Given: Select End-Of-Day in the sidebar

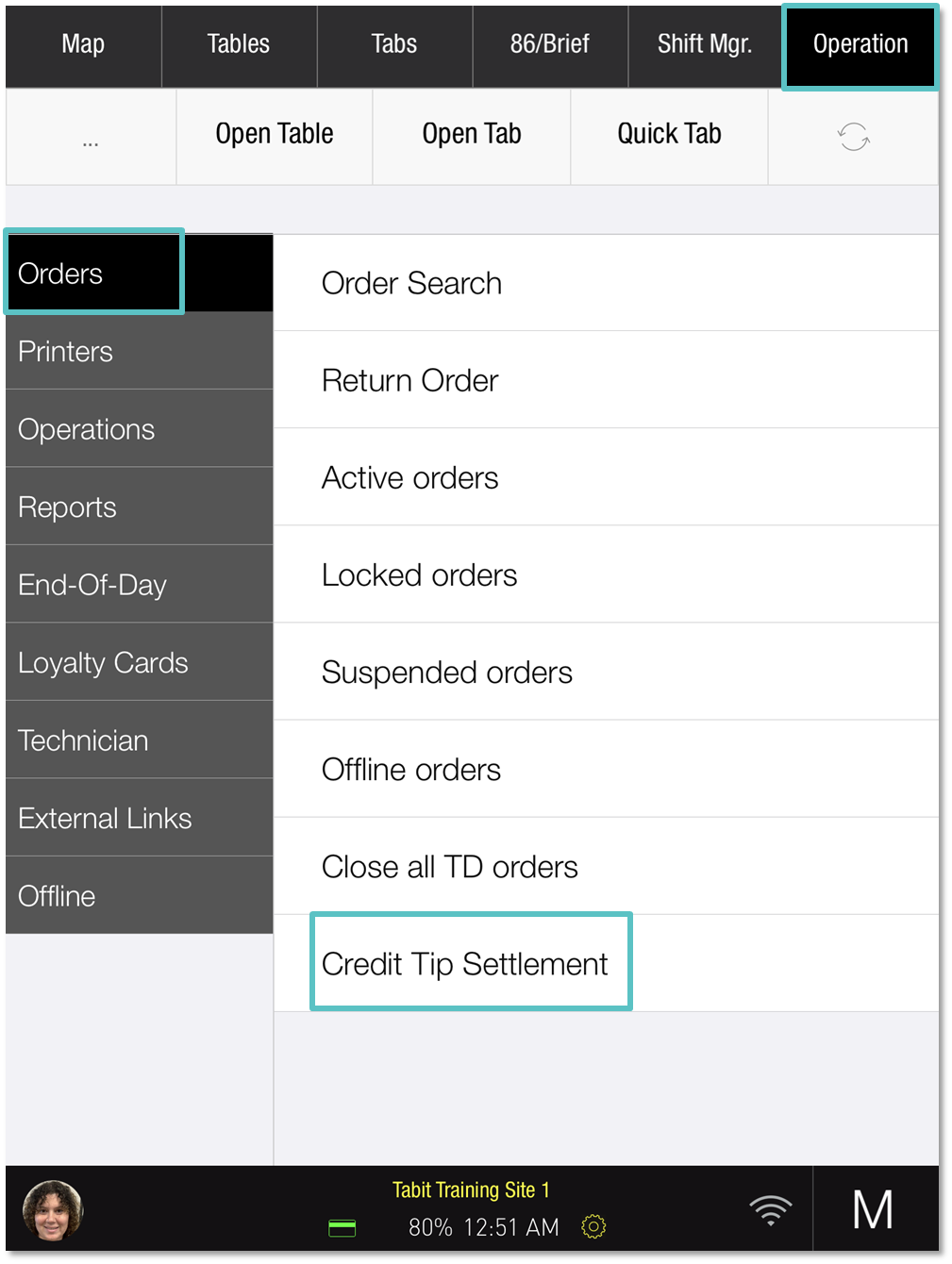Looking at the screenshot, I should pos(140,585).
